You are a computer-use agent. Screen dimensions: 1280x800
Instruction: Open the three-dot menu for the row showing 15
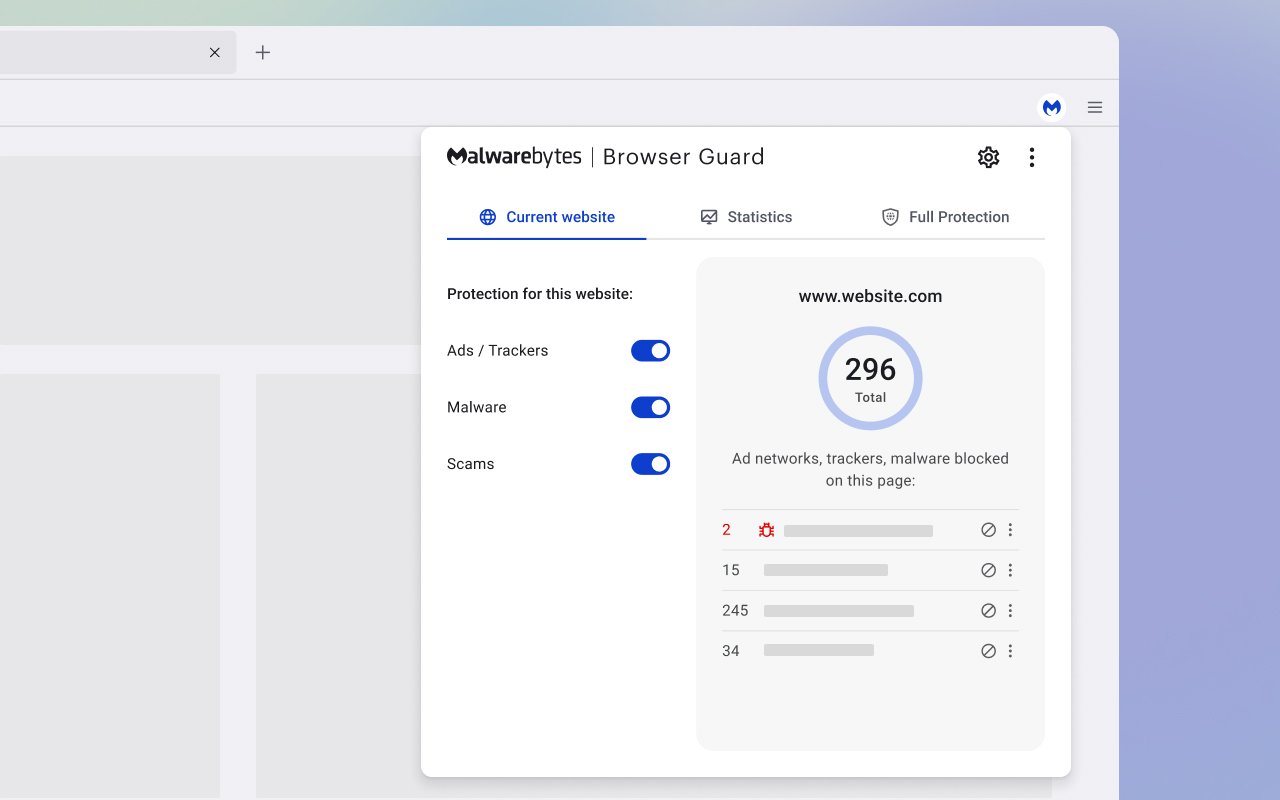point(1010,569)
